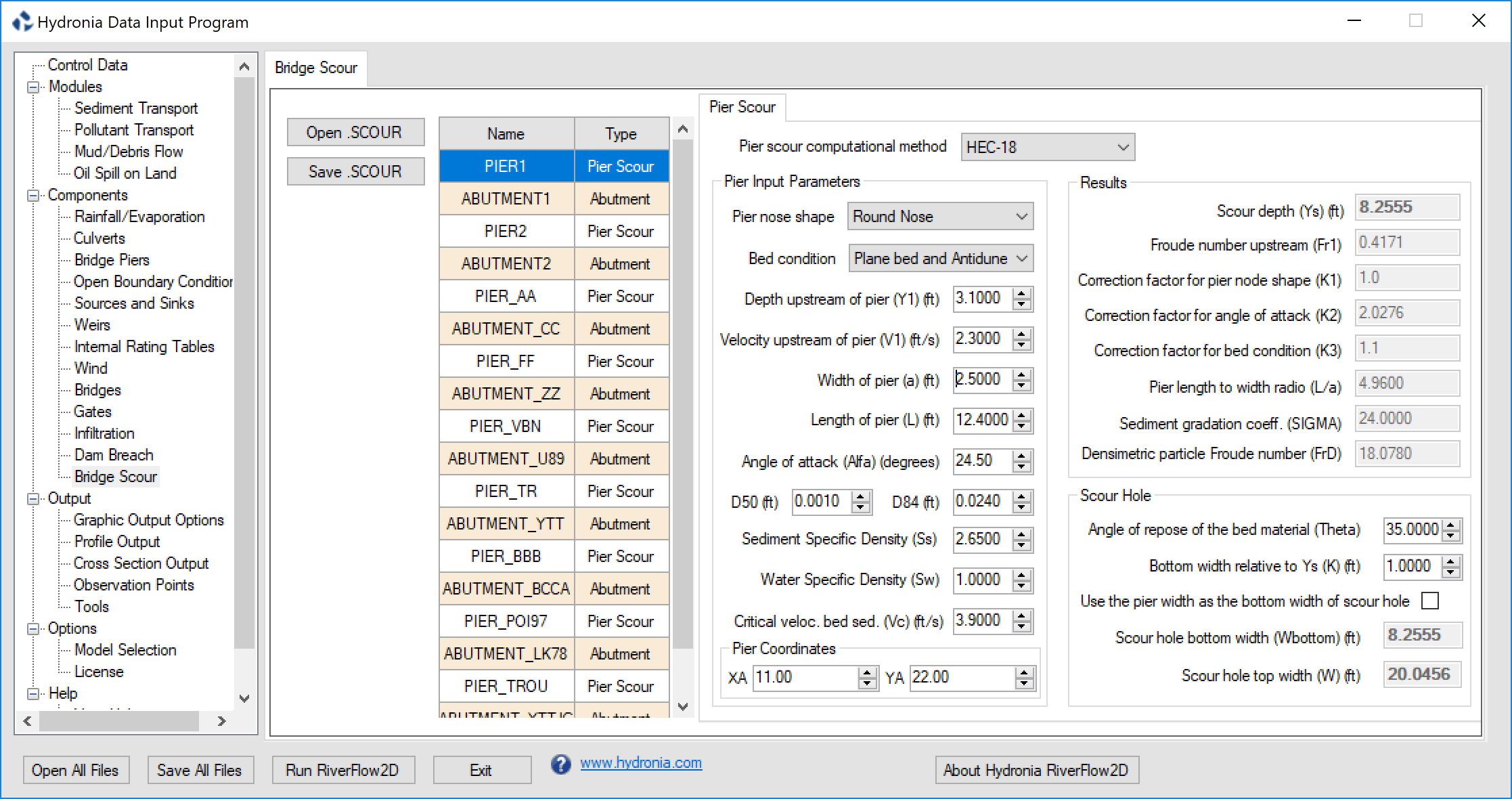Select the PIER_VBN row
1512x799 pixels.
click(554, 427)
